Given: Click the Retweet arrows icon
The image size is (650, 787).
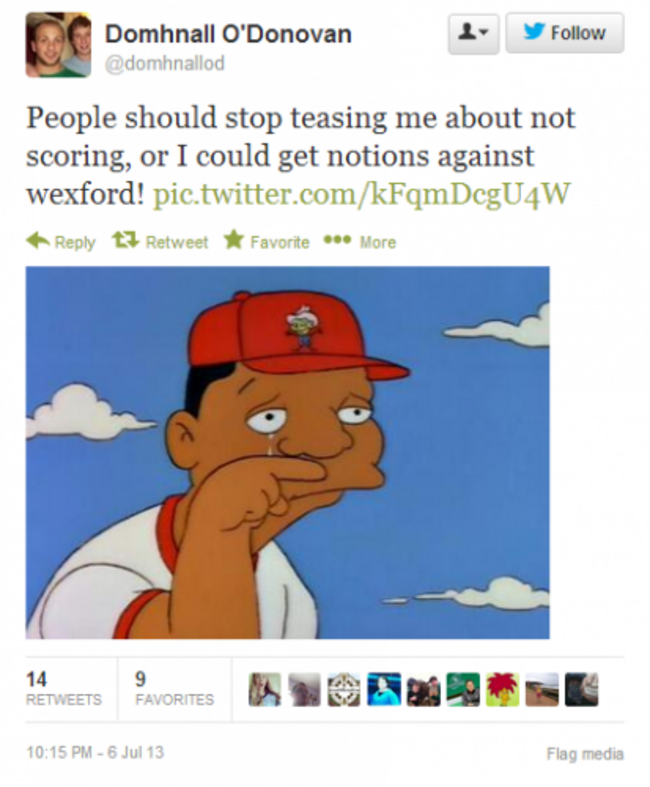Looking at the screenshot, I should [125, 240].
